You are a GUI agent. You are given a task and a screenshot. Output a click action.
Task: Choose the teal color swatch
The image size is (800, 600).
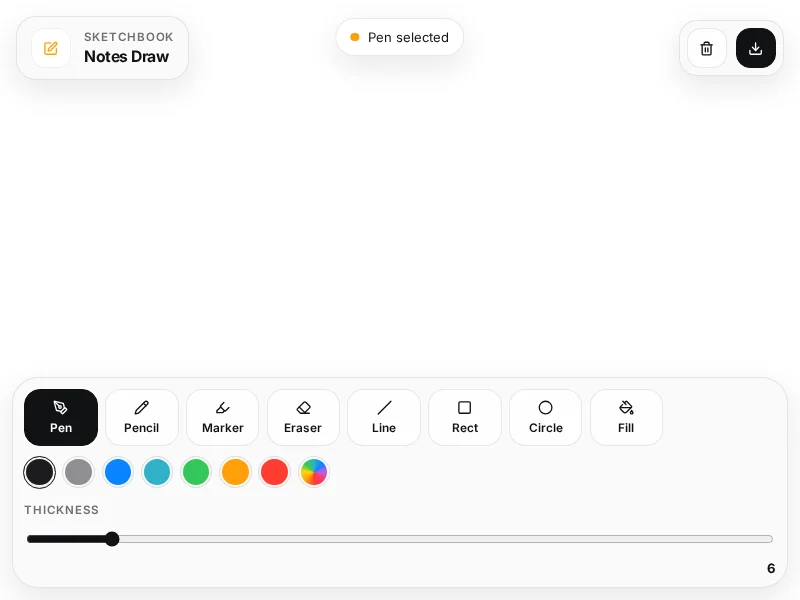tap(157, 472)
